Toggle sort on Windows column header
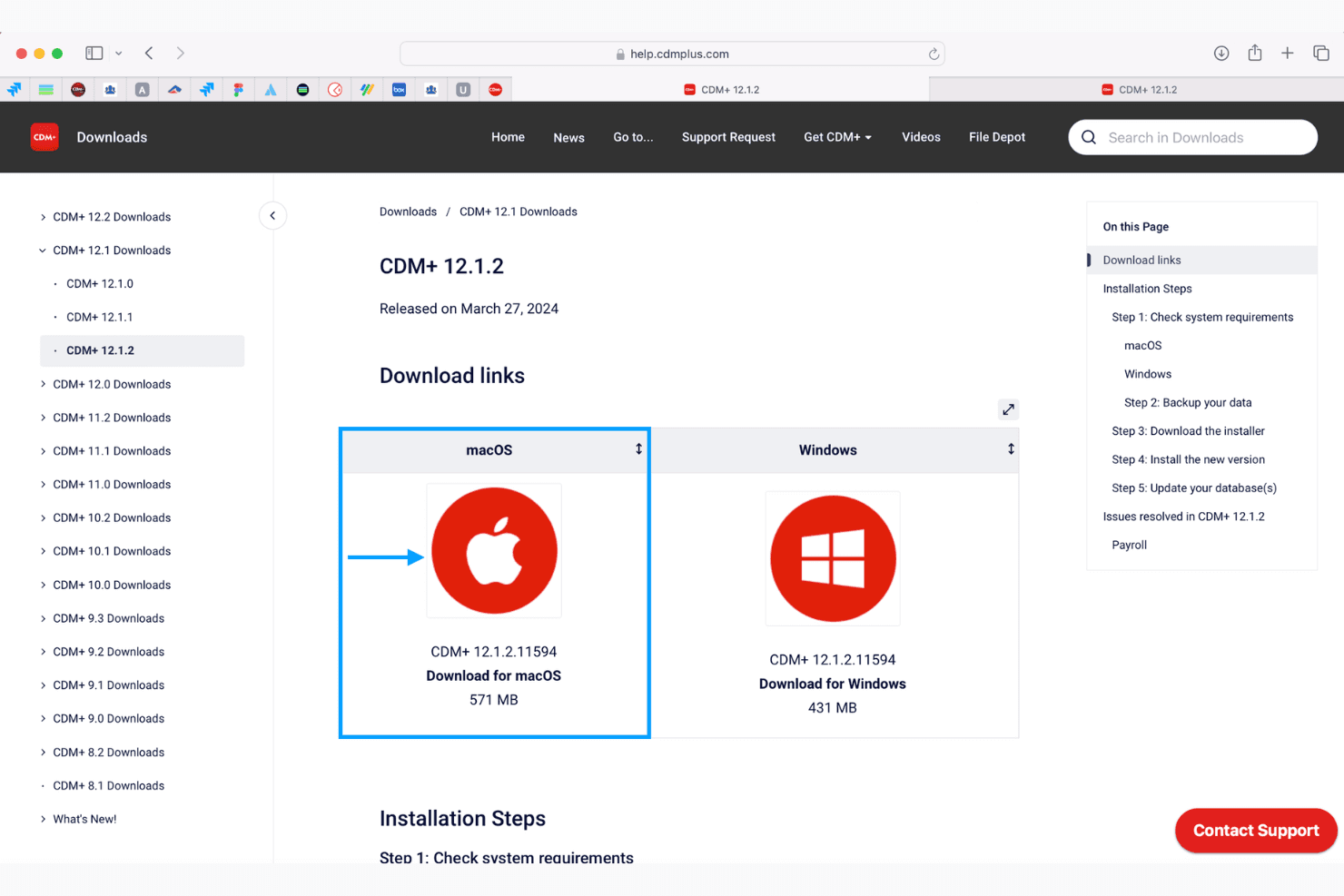The width and height of the screenshot is (1344, 896). [1011, 449]
